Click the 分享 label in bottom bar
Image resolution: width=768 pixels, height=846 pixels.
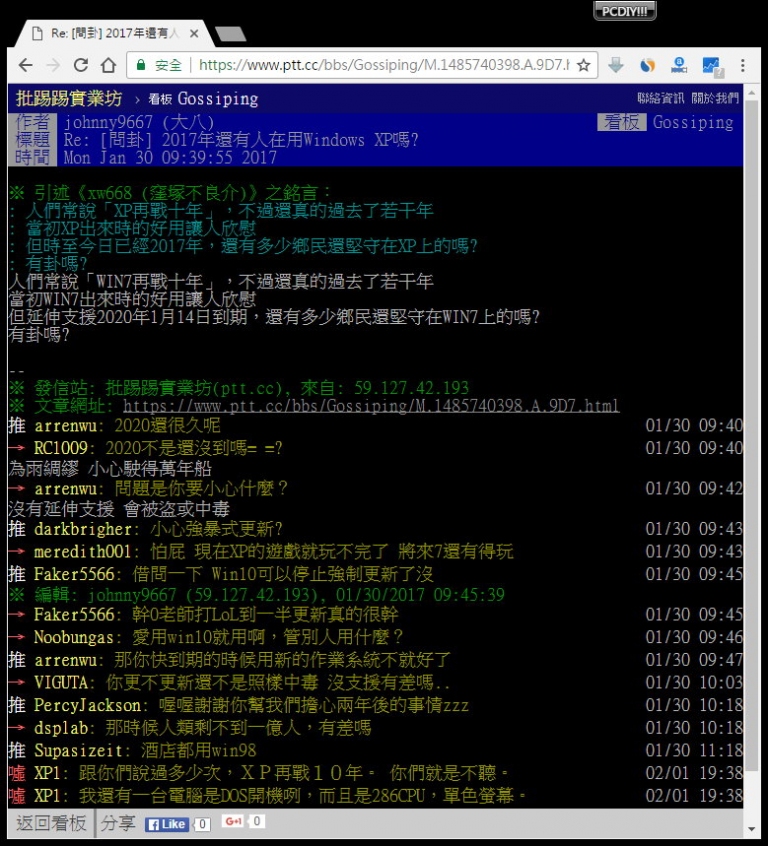pyautogui.click(x=118, y=823)
